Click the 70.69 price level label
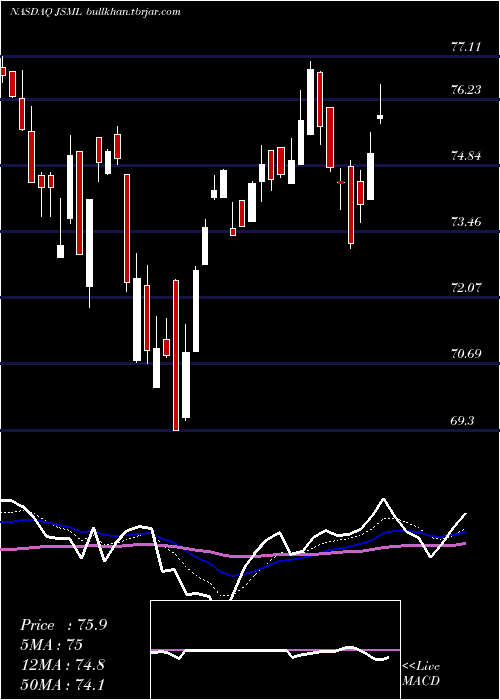Viewport: 500px width, 700px height. coord(466,354)
